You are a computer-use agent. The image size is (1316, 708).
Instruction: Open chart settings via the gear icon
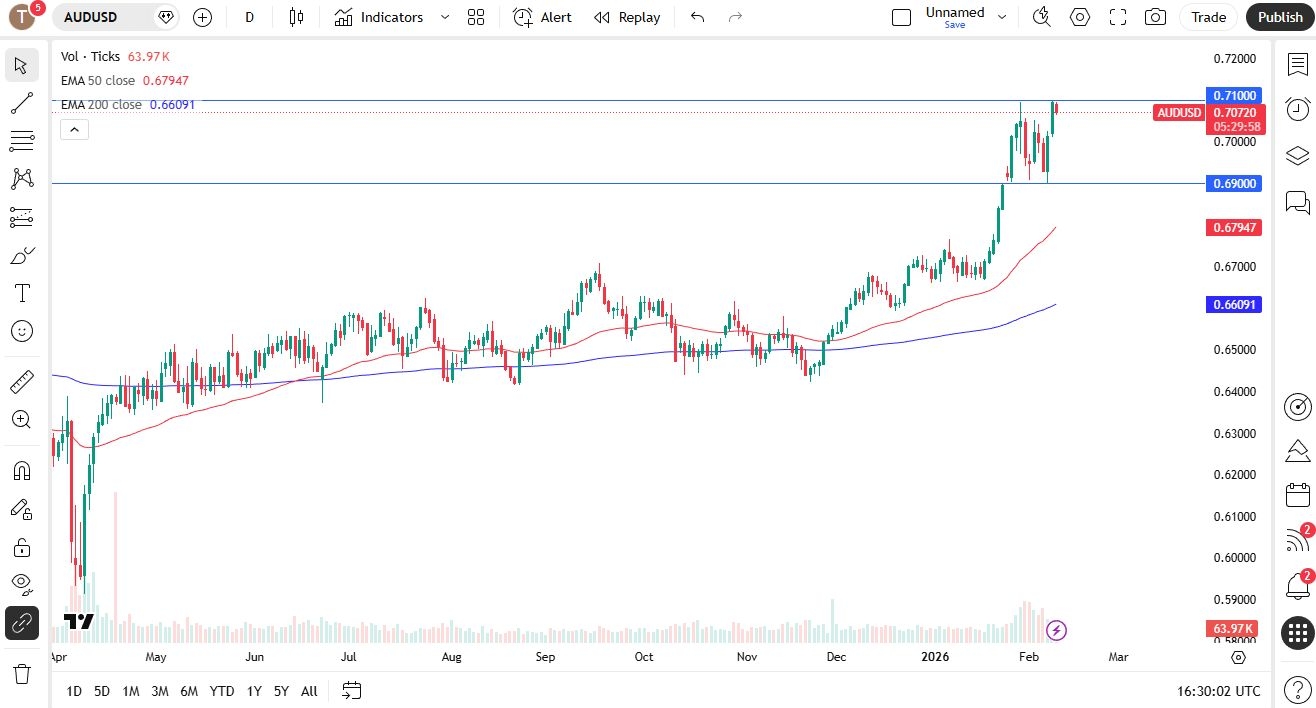point(1080,17)
